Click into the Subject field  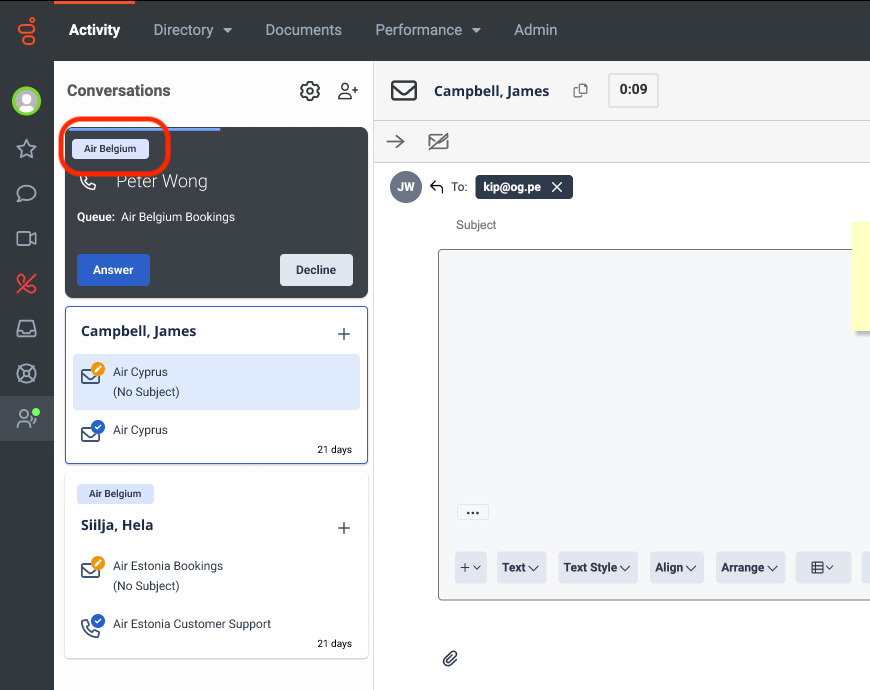pyautogui.click(x=640, y=225)
